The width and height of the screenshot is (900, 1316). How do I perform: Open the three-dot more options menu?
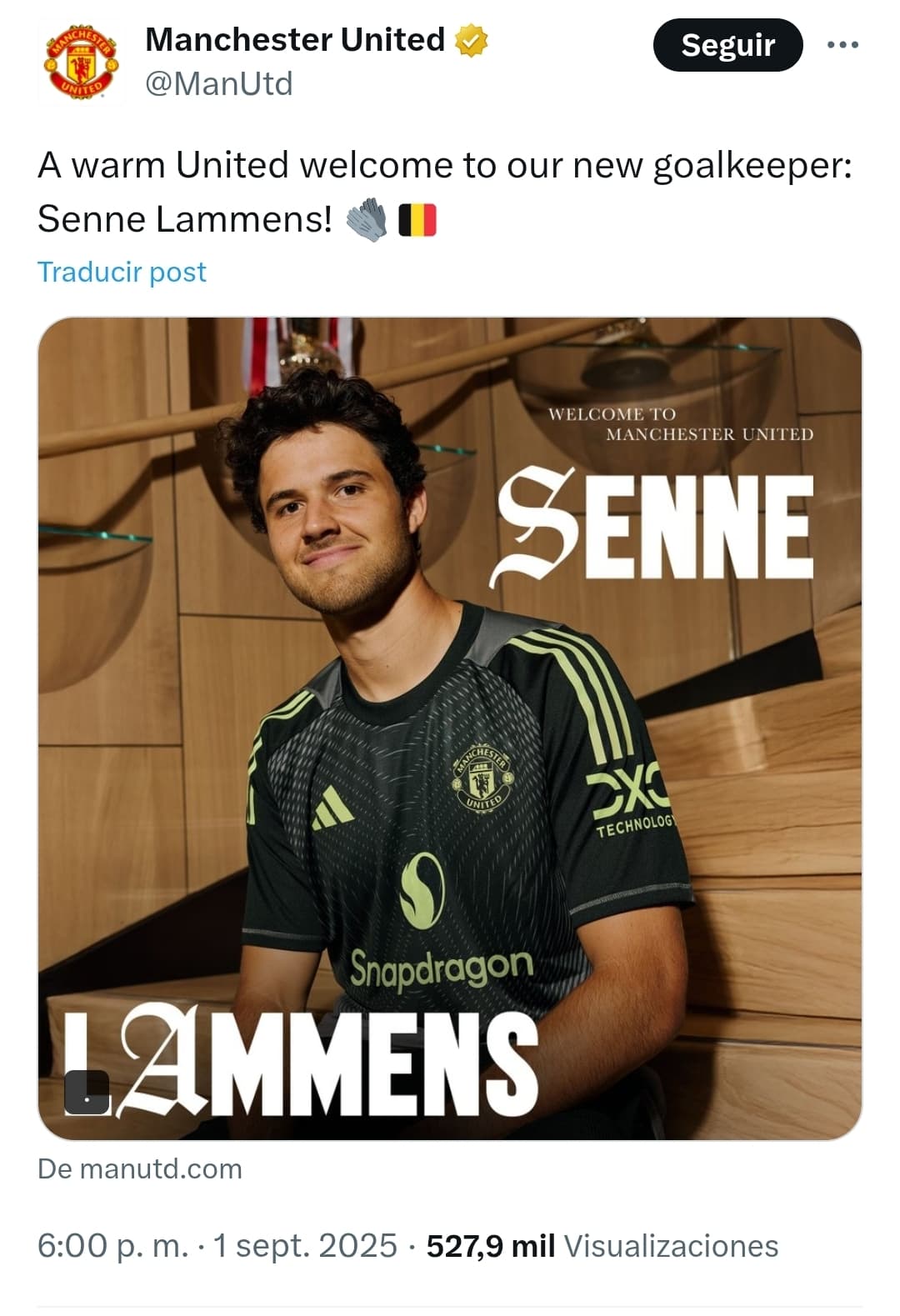(x=842, y=45)
